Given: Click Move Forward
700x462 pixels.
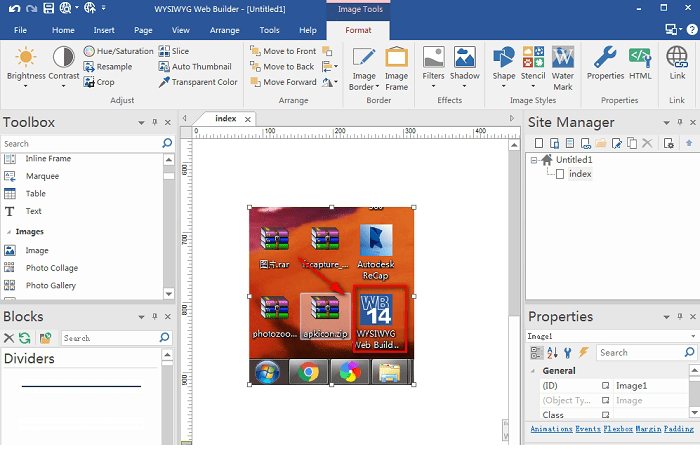Looking at the screenshot, I should click(283, 82).
